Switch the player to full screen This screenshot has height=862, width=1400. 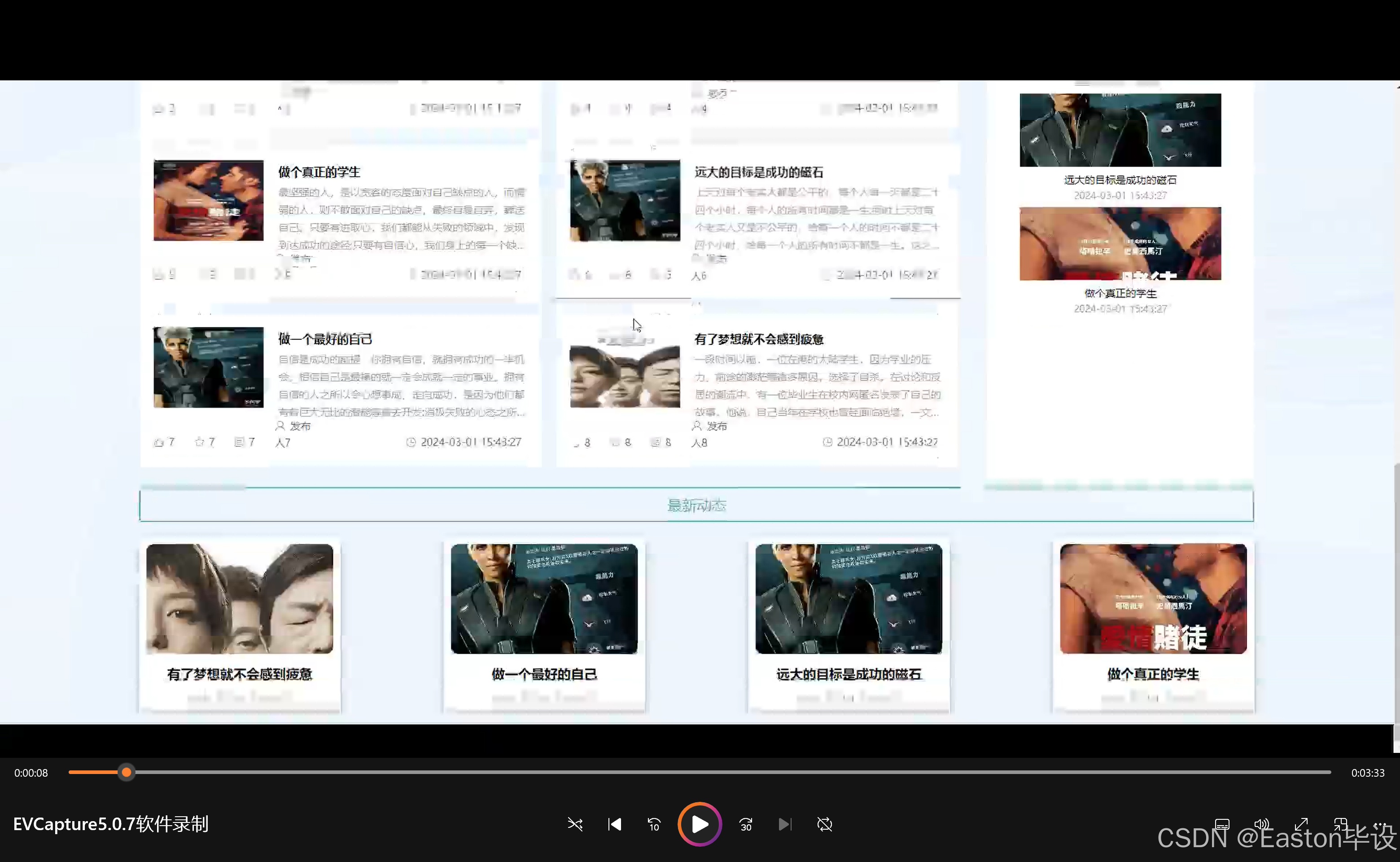1301,824
